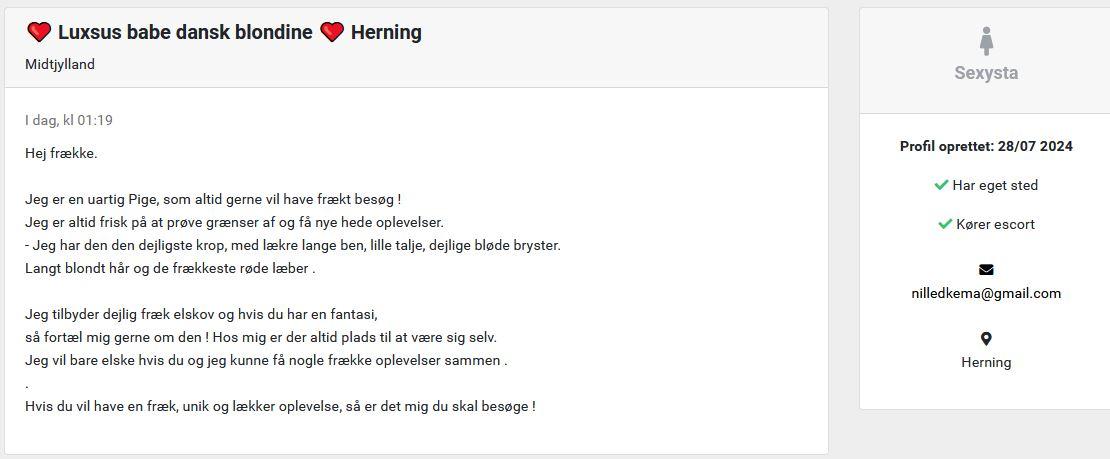
Task: Click the Kører escort label
Action: click(x=995, y=225)
